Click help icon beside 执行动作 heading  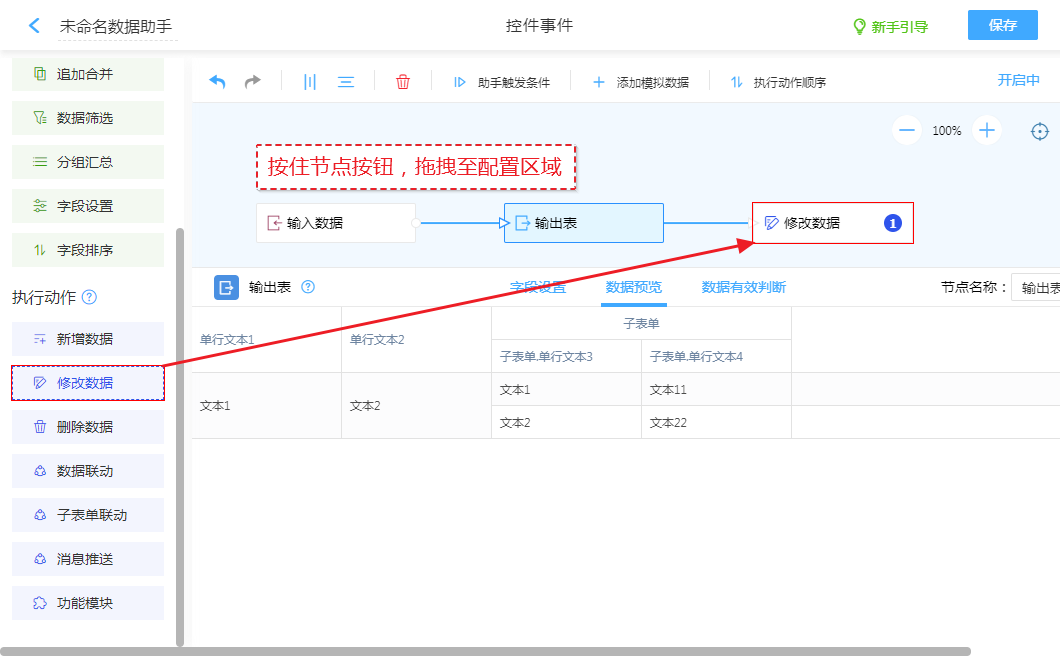90,297
